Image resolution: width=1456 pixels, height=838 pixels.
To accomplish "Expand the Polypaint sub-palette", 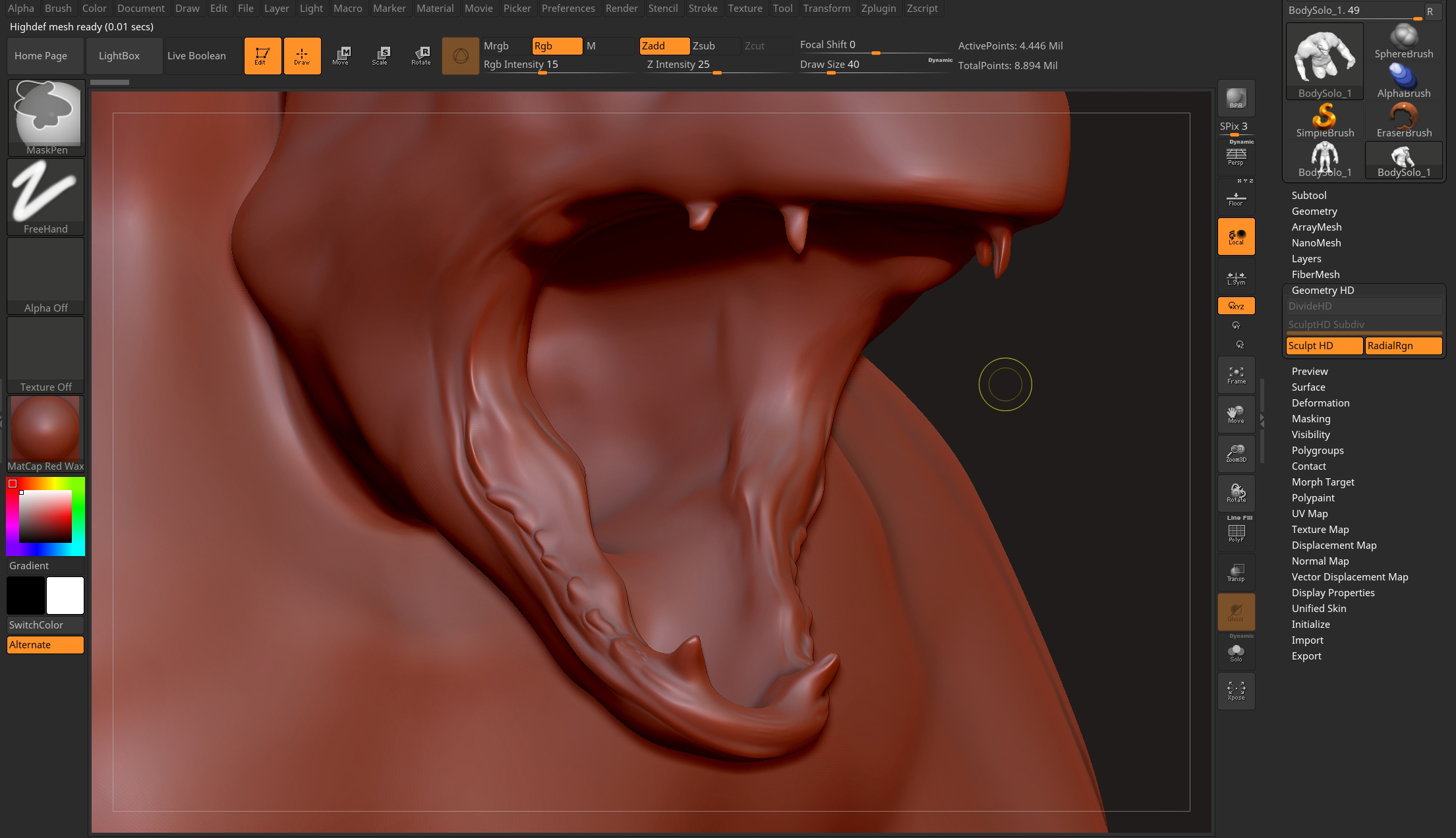I will click(1313, 498).
